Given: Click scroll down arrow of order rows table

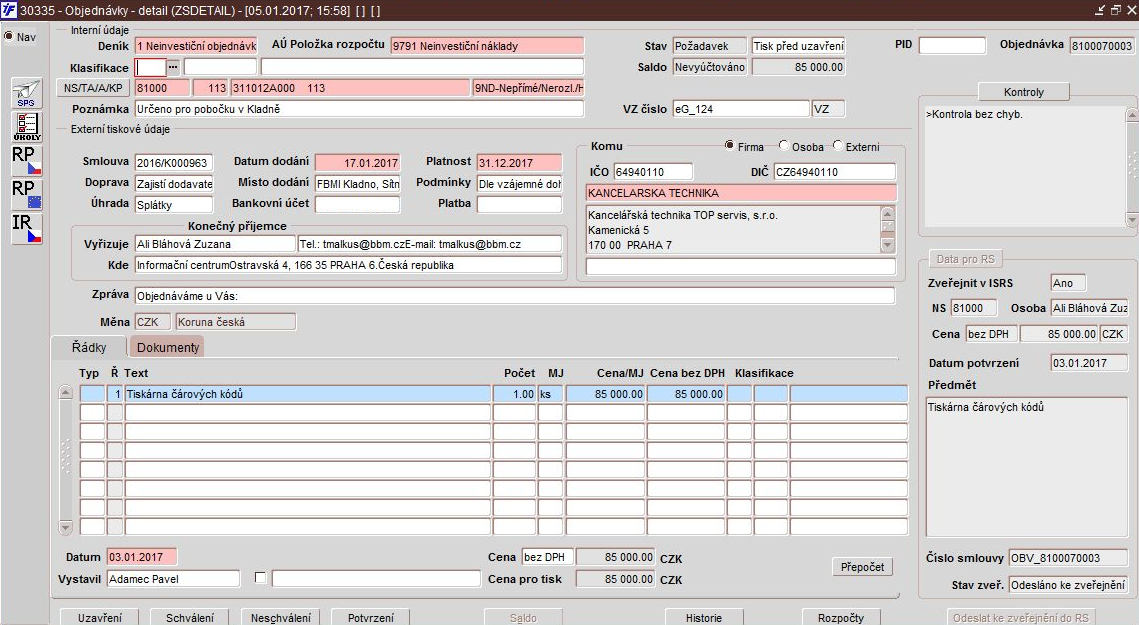Looking at the screenshot, I should coord(65,528).
